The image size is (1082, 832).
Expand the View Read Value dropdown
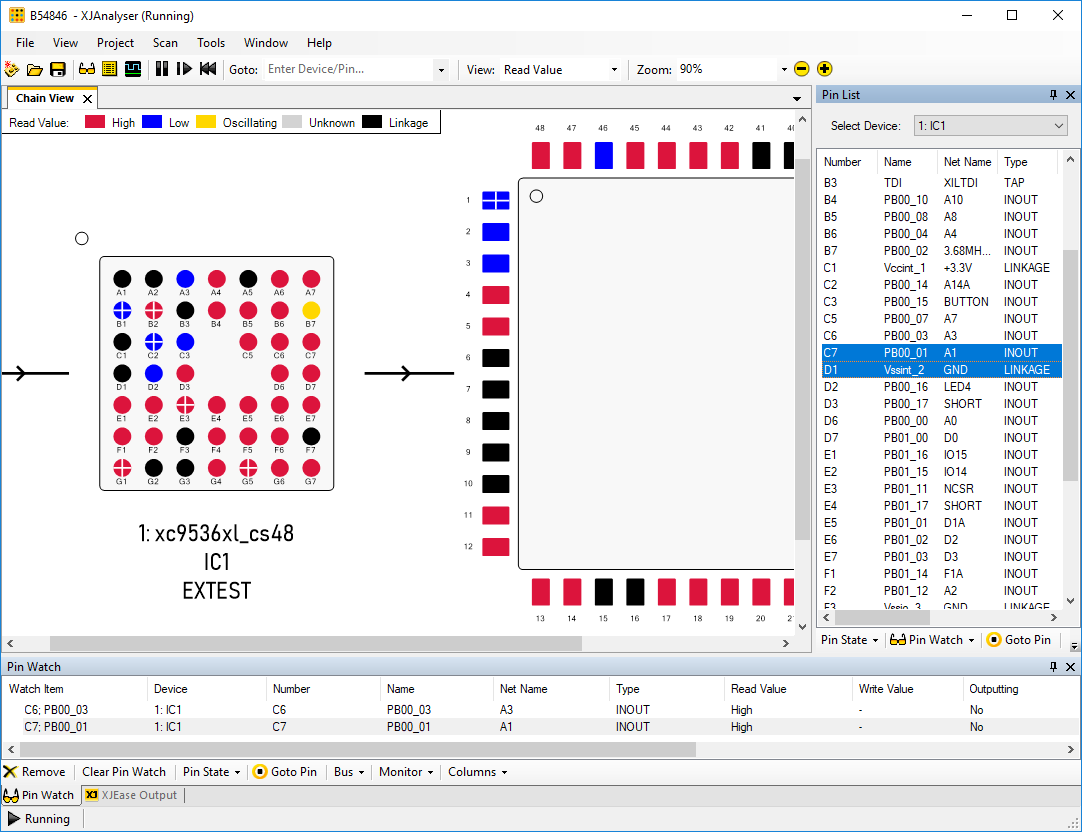[614, 70]
